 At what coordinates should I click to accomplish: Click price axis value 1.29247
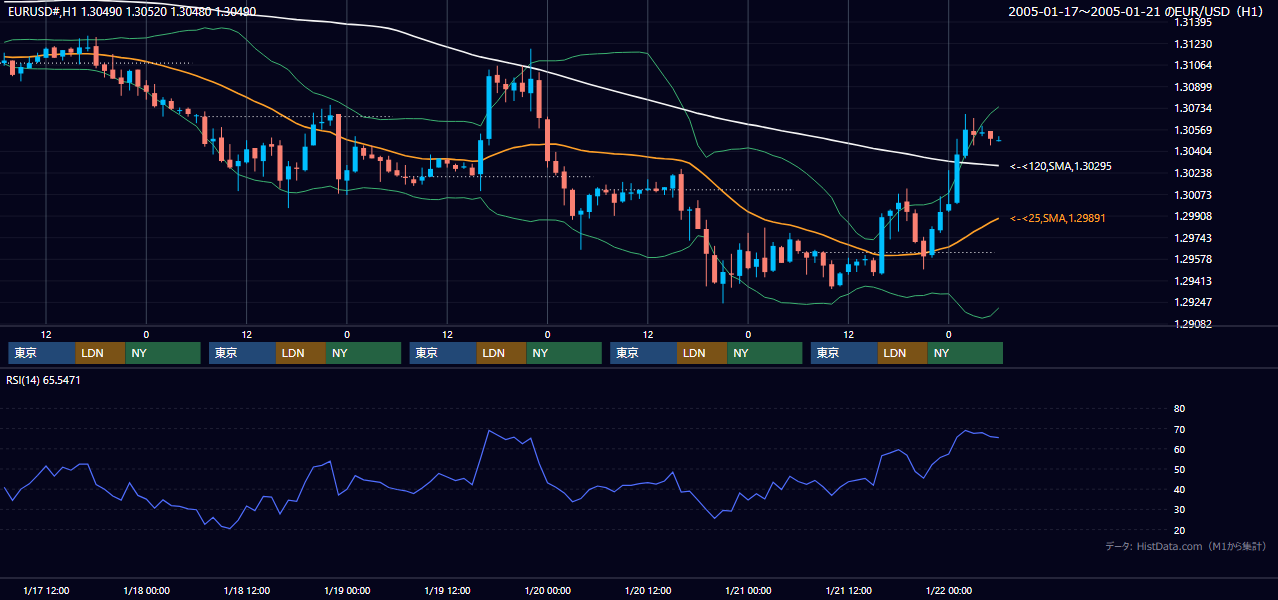tap(1192, 302)
